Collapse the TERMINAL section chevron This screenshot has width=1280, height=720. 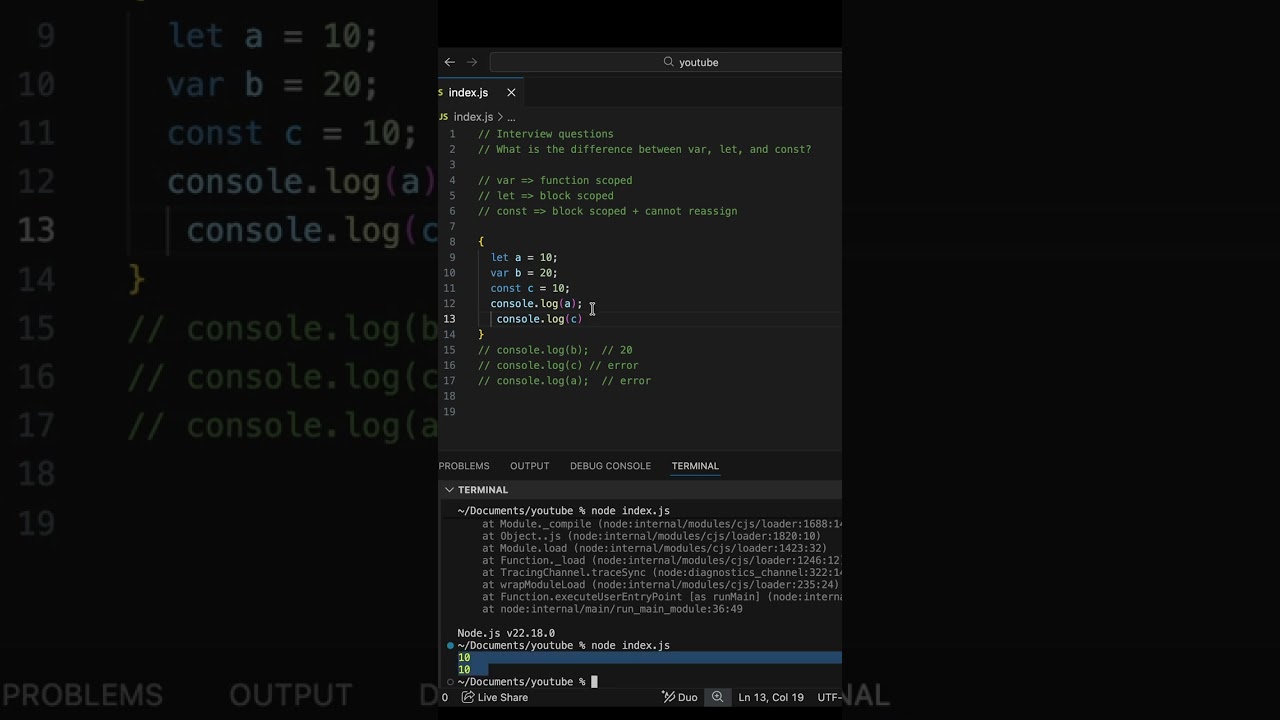[449, 490]
